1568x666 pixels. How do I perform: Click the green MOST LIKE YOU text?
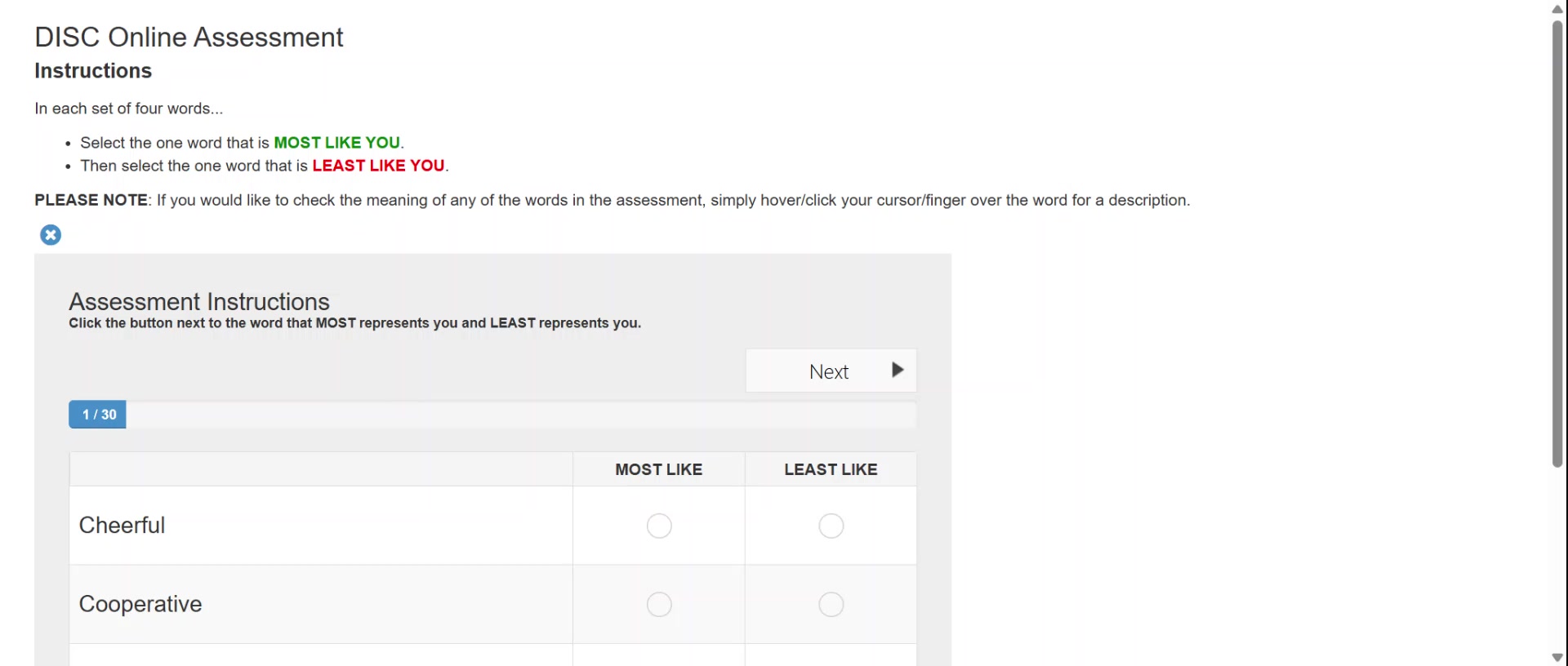[x=336, y=143]
